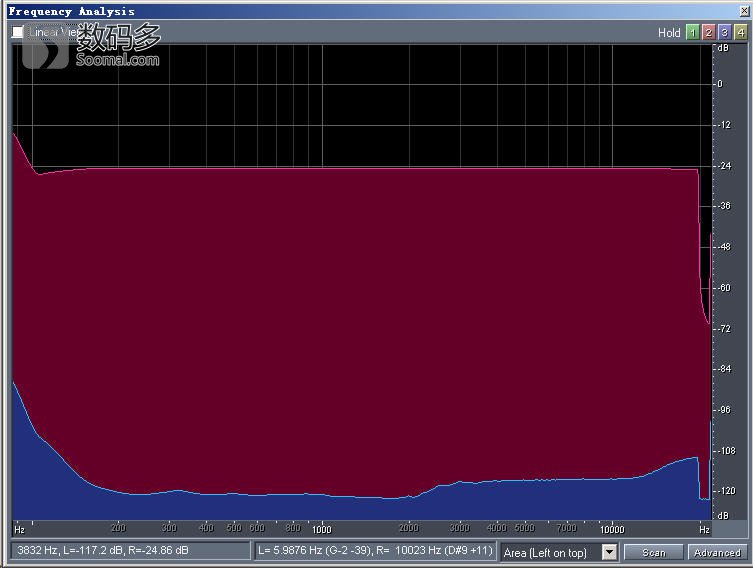Click the Scan button
Image resolution: width=753 pixels, height=568 pixels.
(x=654, y=553)
